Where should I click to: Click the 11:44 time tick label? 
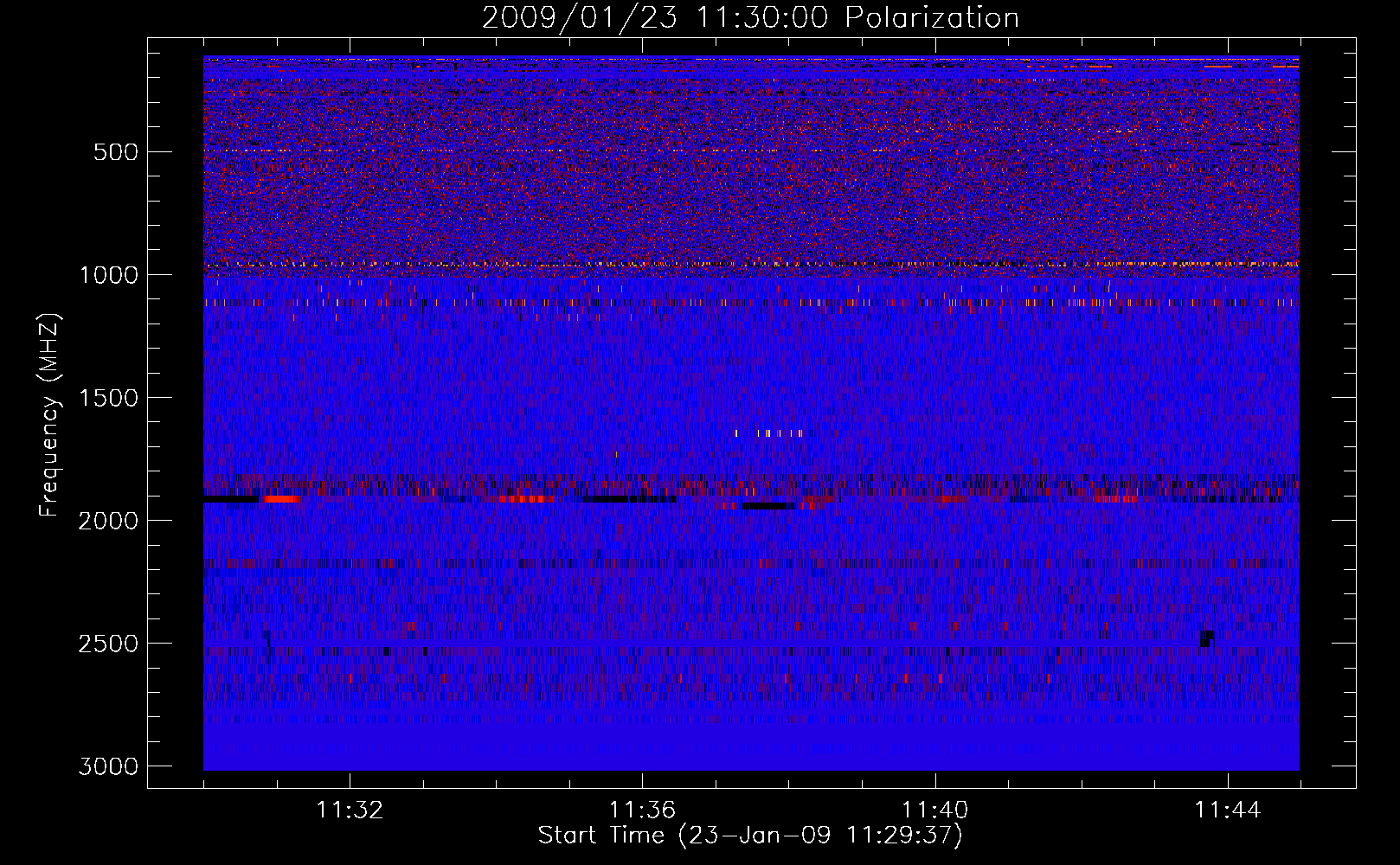click(1228, 811)
